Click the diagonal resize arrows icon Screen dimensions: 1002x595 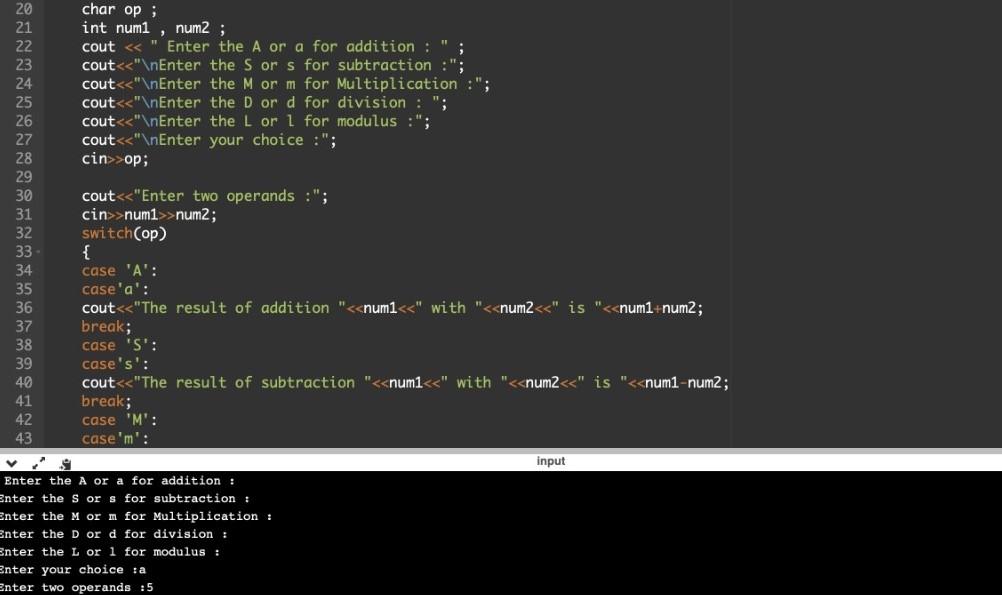click(x=38, y=463)
